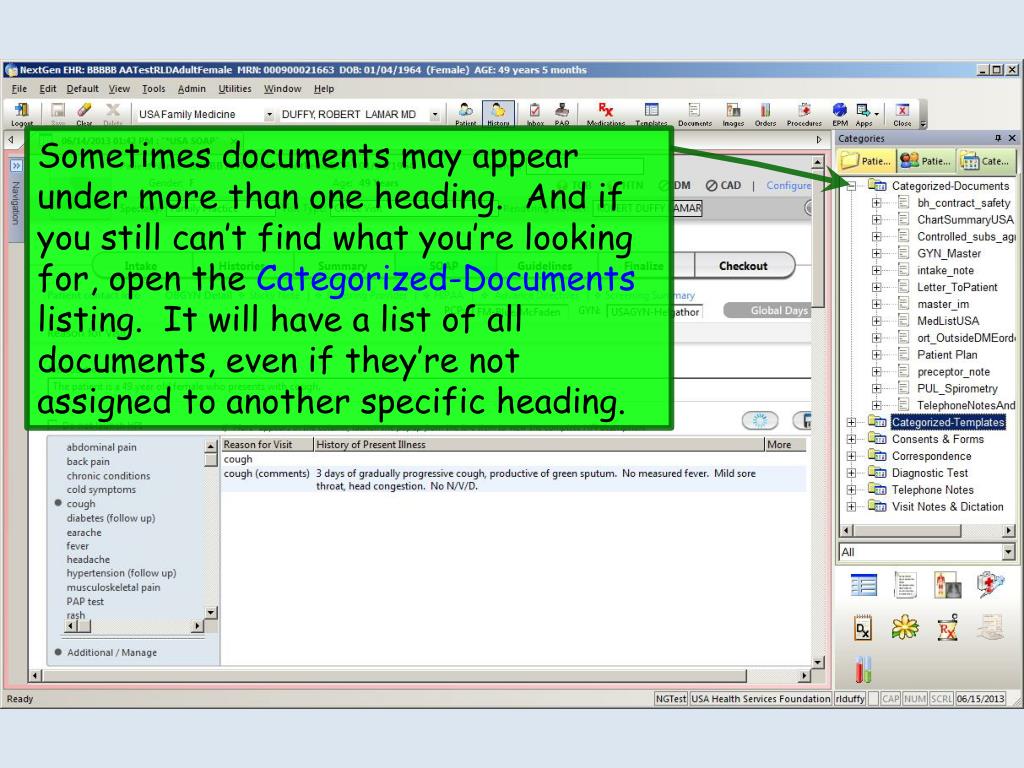This screenshot has height=768, width=1024.
Task: Click the document page icon below the tree
Action: click(905, 584)
